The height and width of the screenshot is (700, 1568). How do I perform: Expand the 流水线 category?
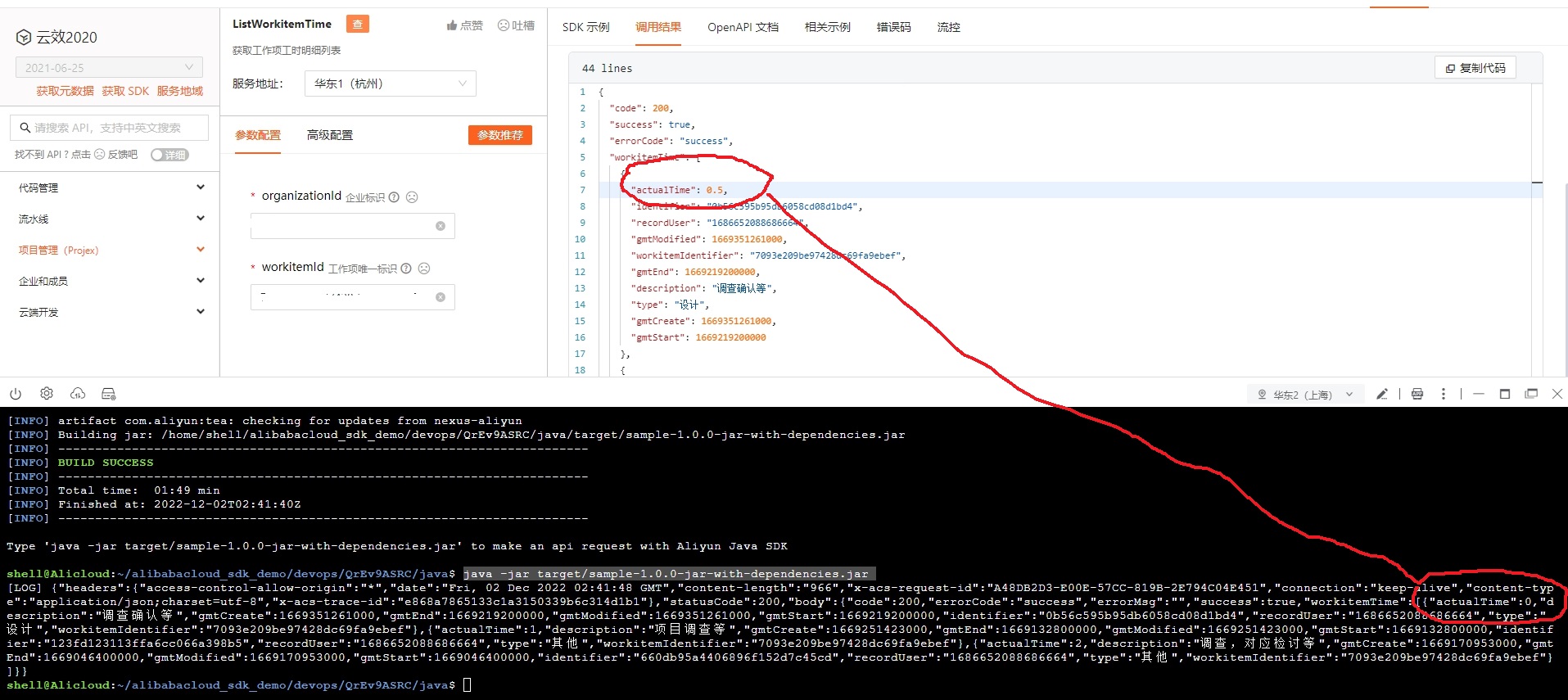110,219
